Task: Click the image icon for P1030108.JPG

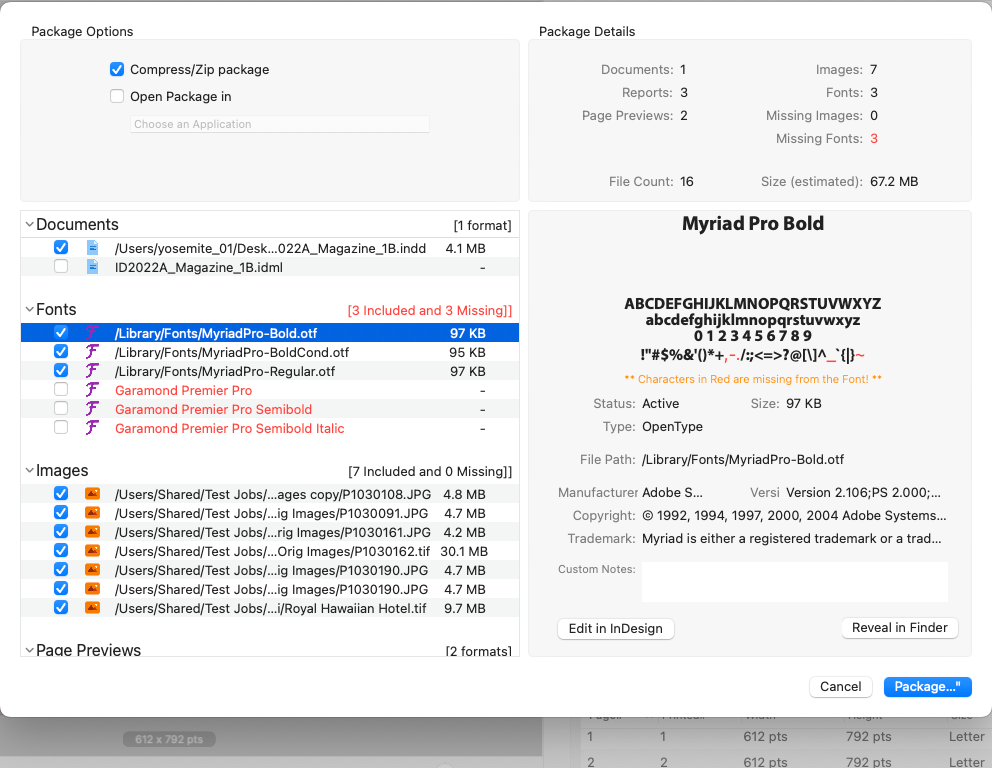Action: (x=92, y=493)
